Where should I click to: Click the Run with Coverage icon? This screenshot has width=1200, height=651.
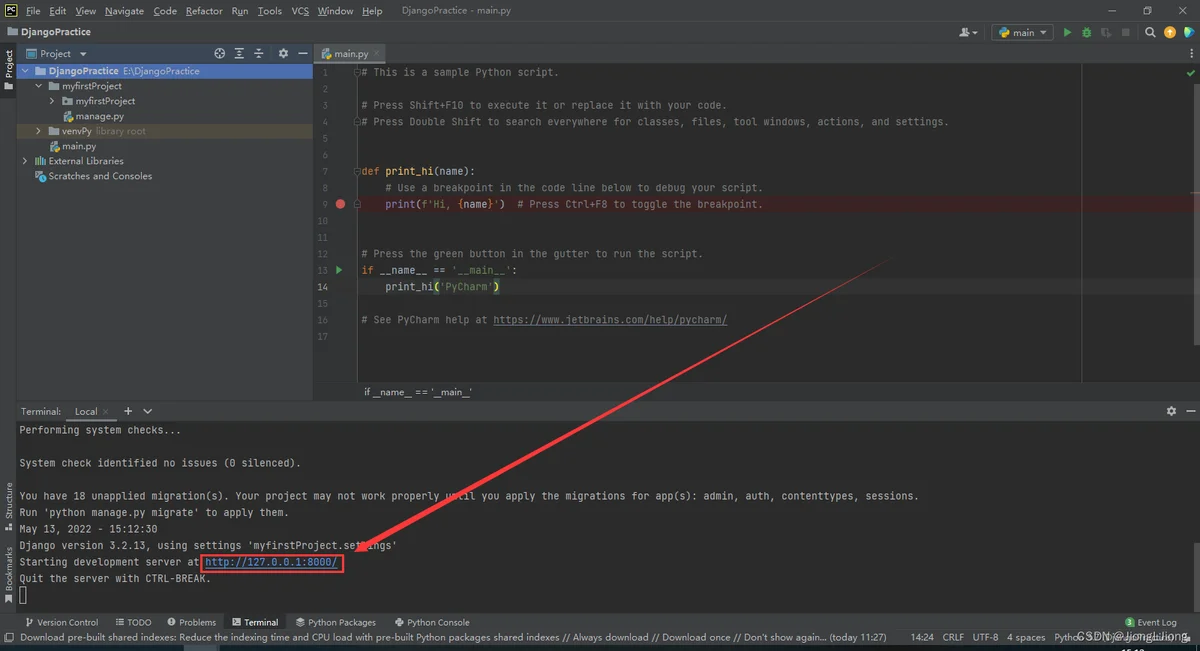[1107, 33]
